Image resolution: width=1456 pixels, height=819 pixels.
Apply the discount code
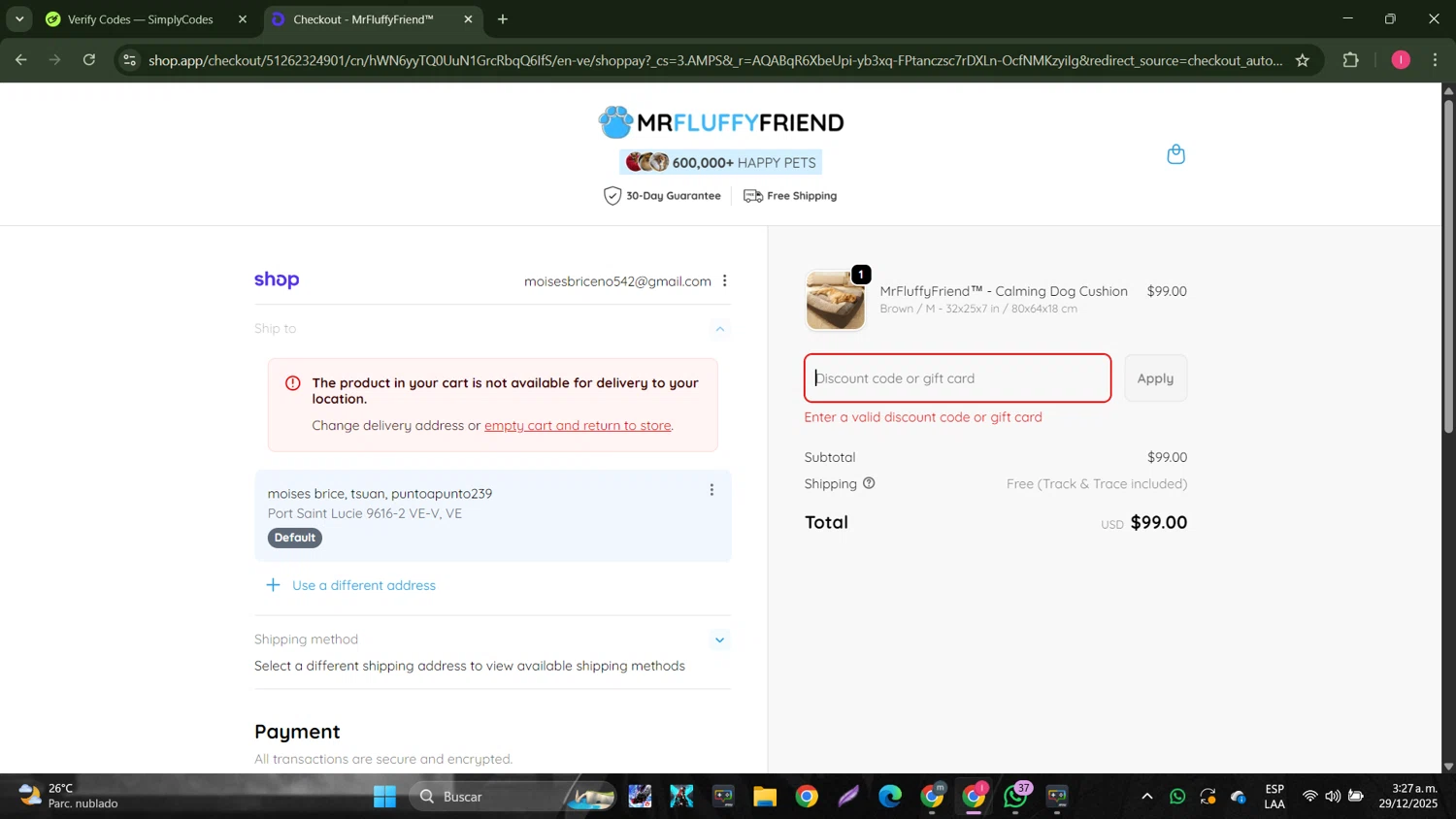(x=1155, y=378)
